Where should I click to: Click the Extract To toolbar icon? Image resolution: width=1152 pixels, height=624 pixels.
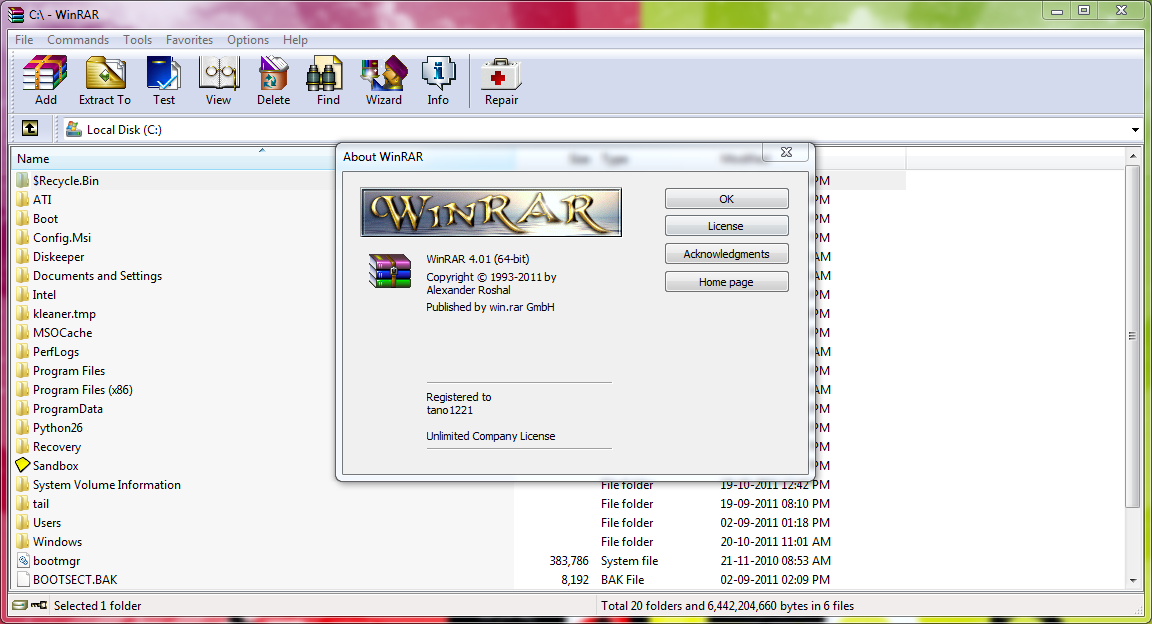tap(105, 73)
